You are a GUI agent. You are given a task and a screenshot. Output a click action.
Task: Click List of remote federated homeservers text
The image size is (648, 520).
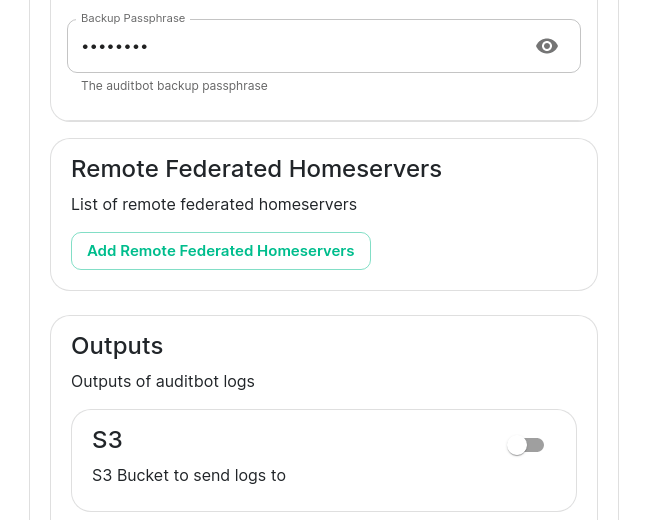(213, 204)
